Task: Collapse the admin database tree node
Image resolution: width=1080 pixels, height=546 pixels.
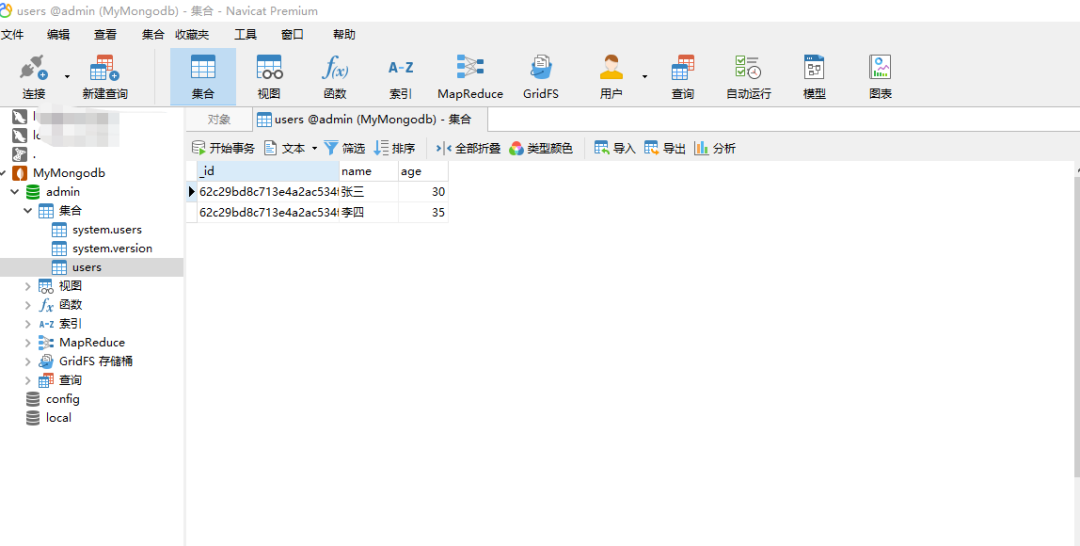Action: click(14, 192)
